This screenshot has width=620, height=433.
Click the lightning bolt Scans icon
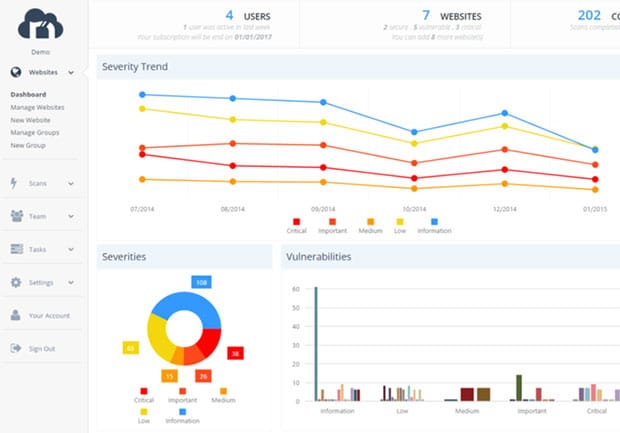click(16, 184)
